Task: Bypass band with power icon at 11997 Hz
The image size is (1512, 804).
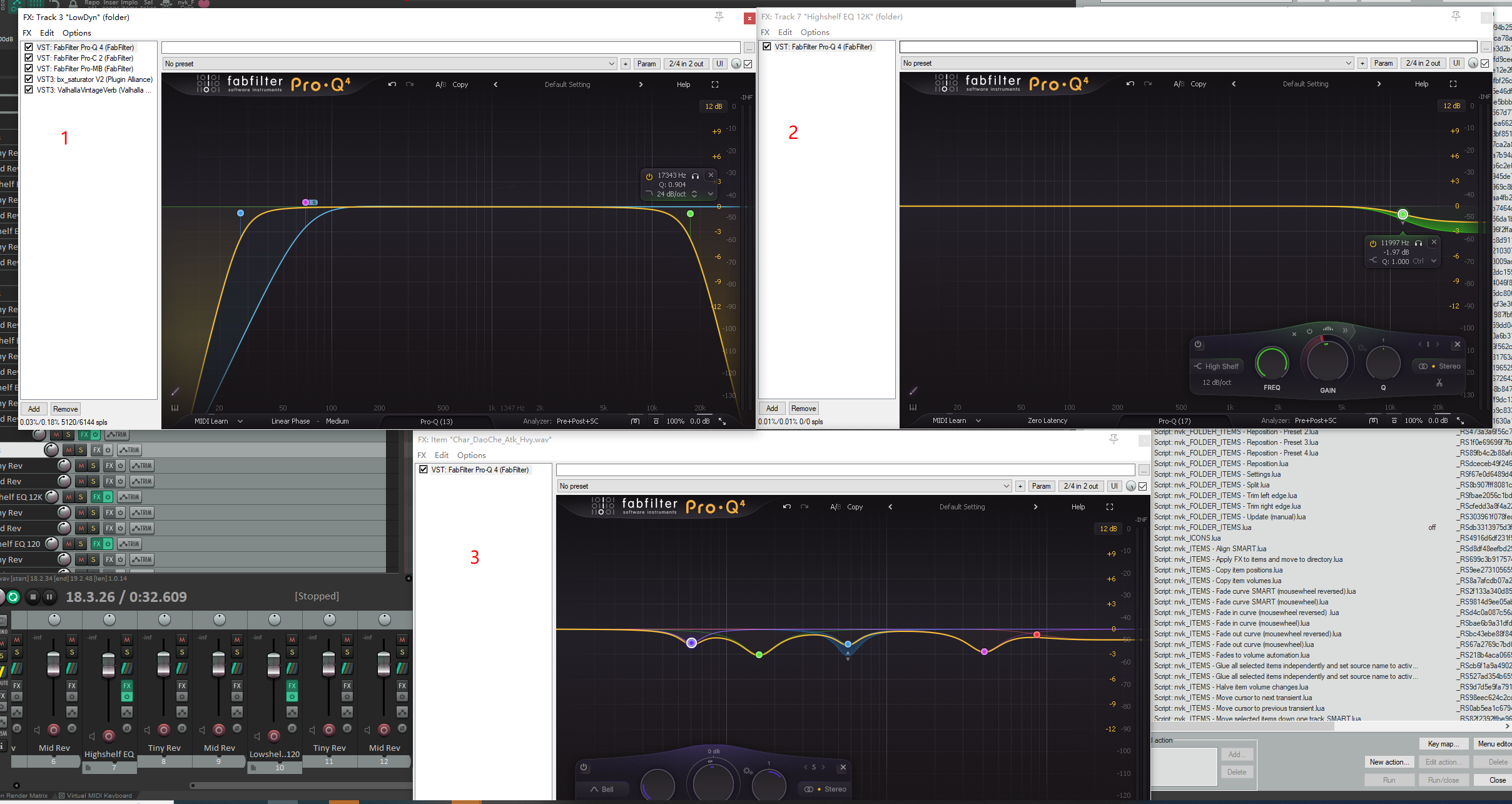Action: (x=1372, y=243)
